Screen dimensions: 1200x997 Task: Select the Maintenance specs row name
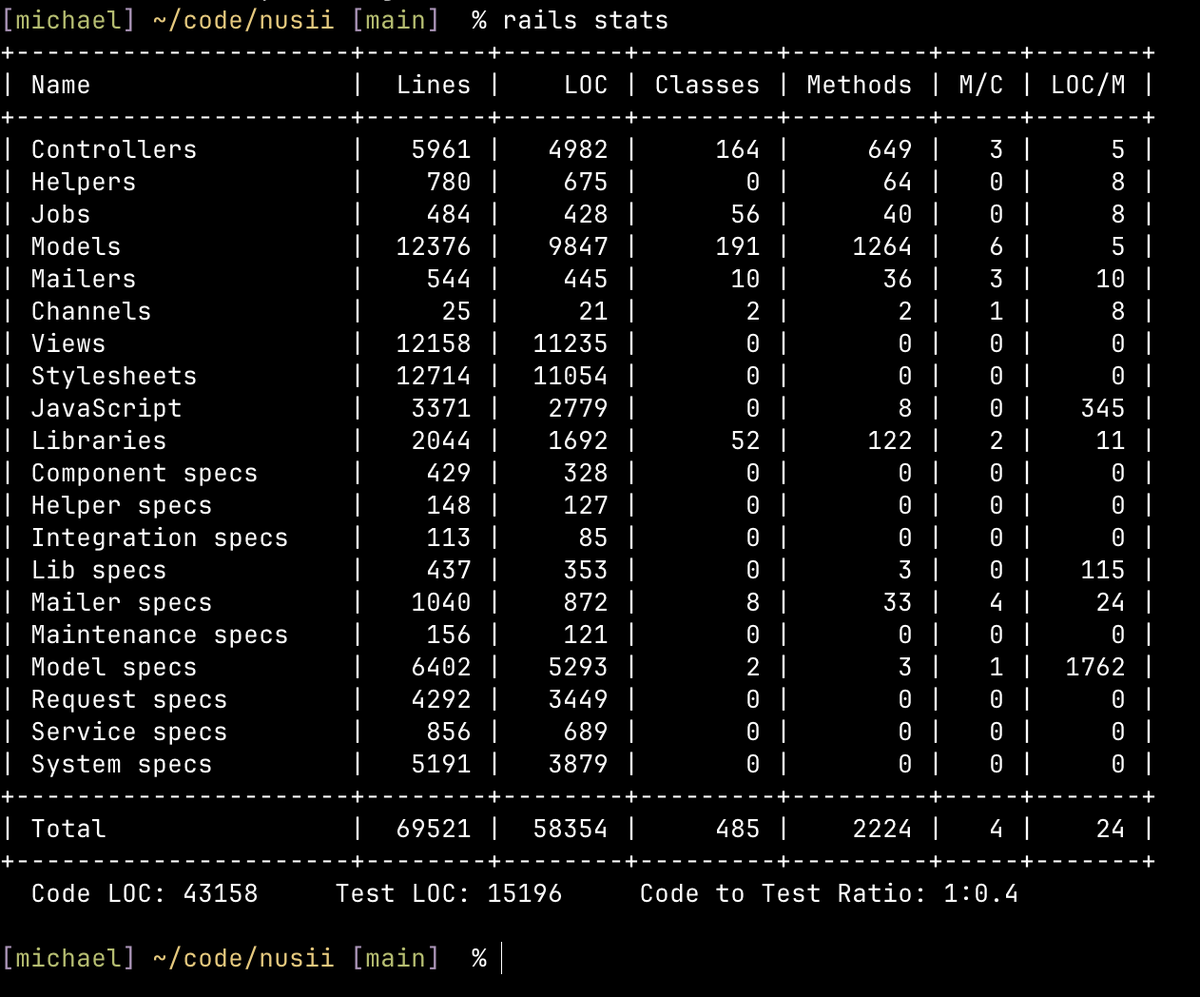[159, 635]
